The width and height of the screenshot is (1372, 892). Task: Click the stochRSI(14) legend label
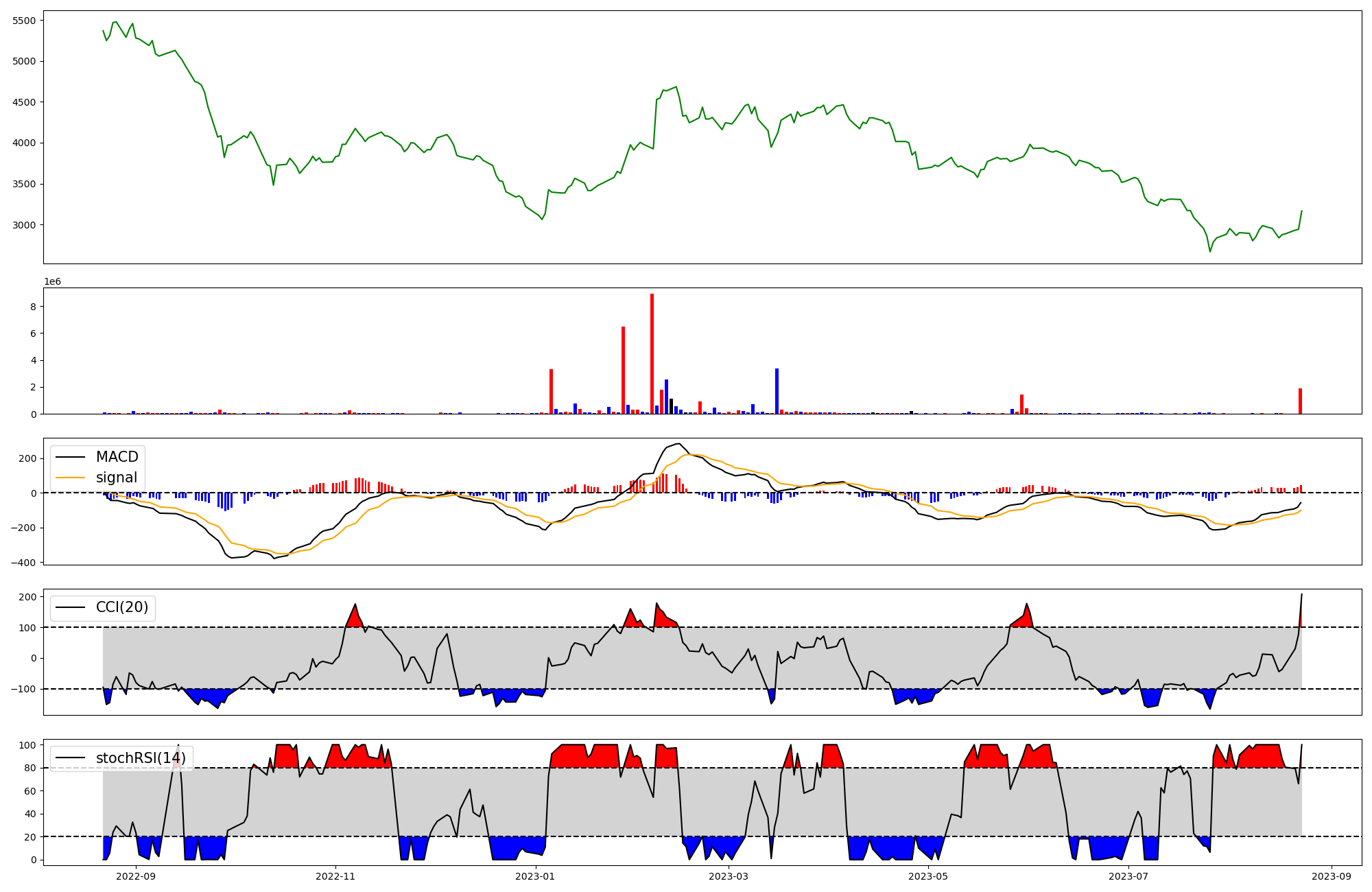(140, 758)
